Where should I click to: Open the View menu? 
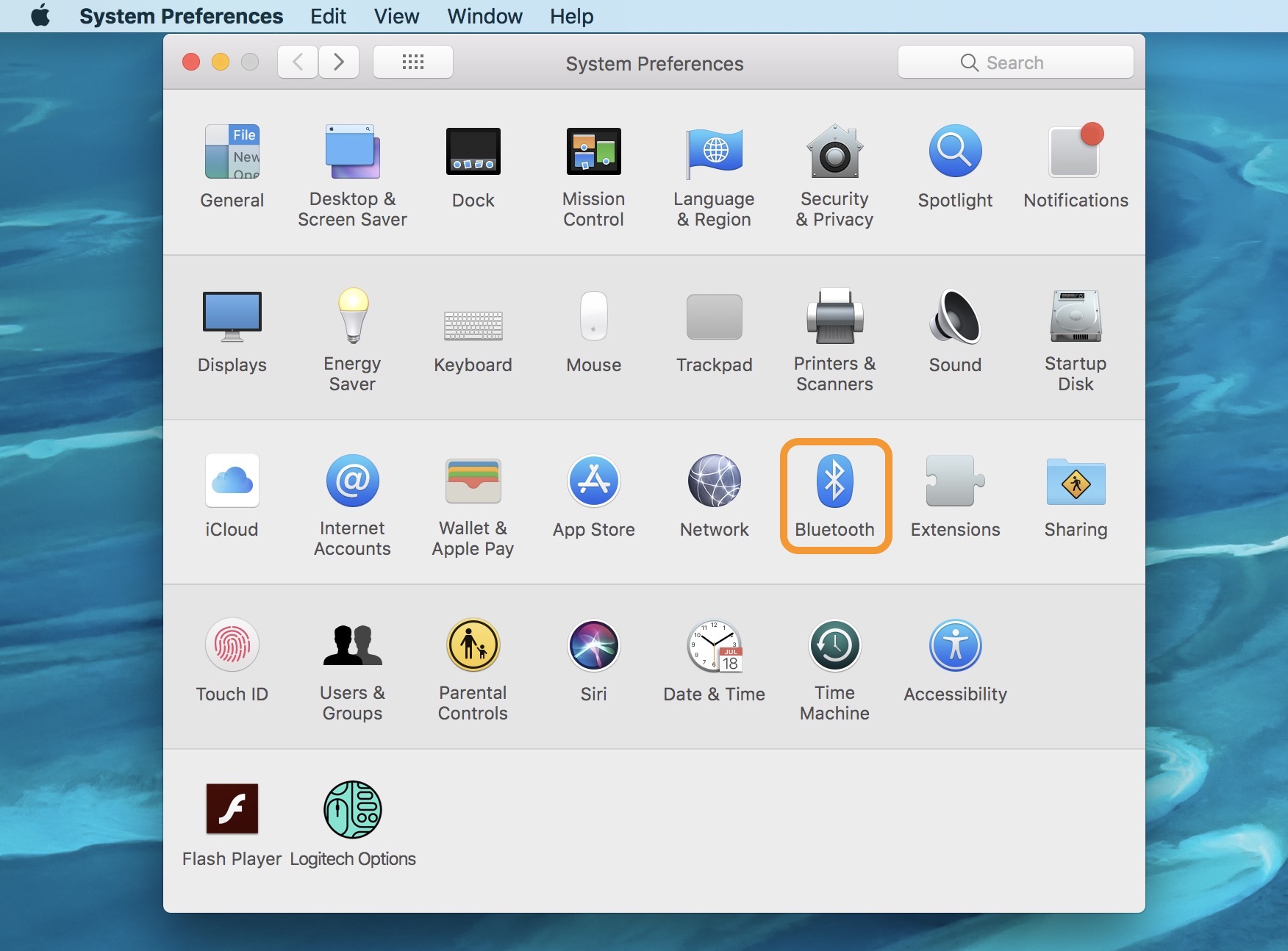[396, 16]
